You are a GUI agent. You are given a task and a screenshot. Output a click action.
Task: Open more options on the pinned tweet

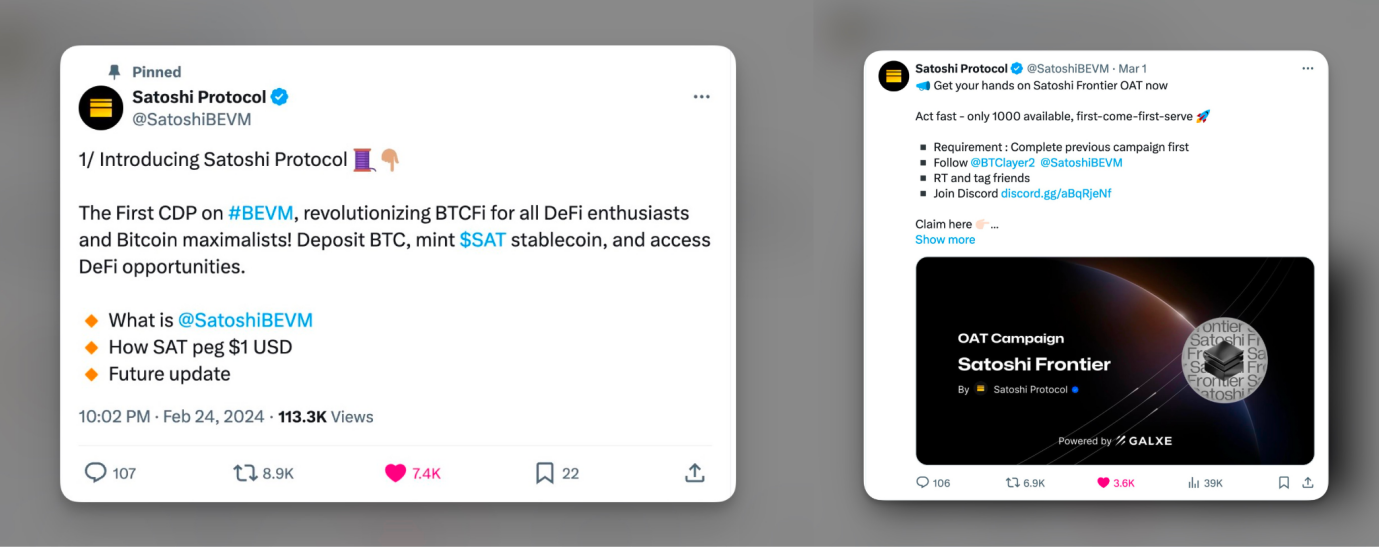702,97
